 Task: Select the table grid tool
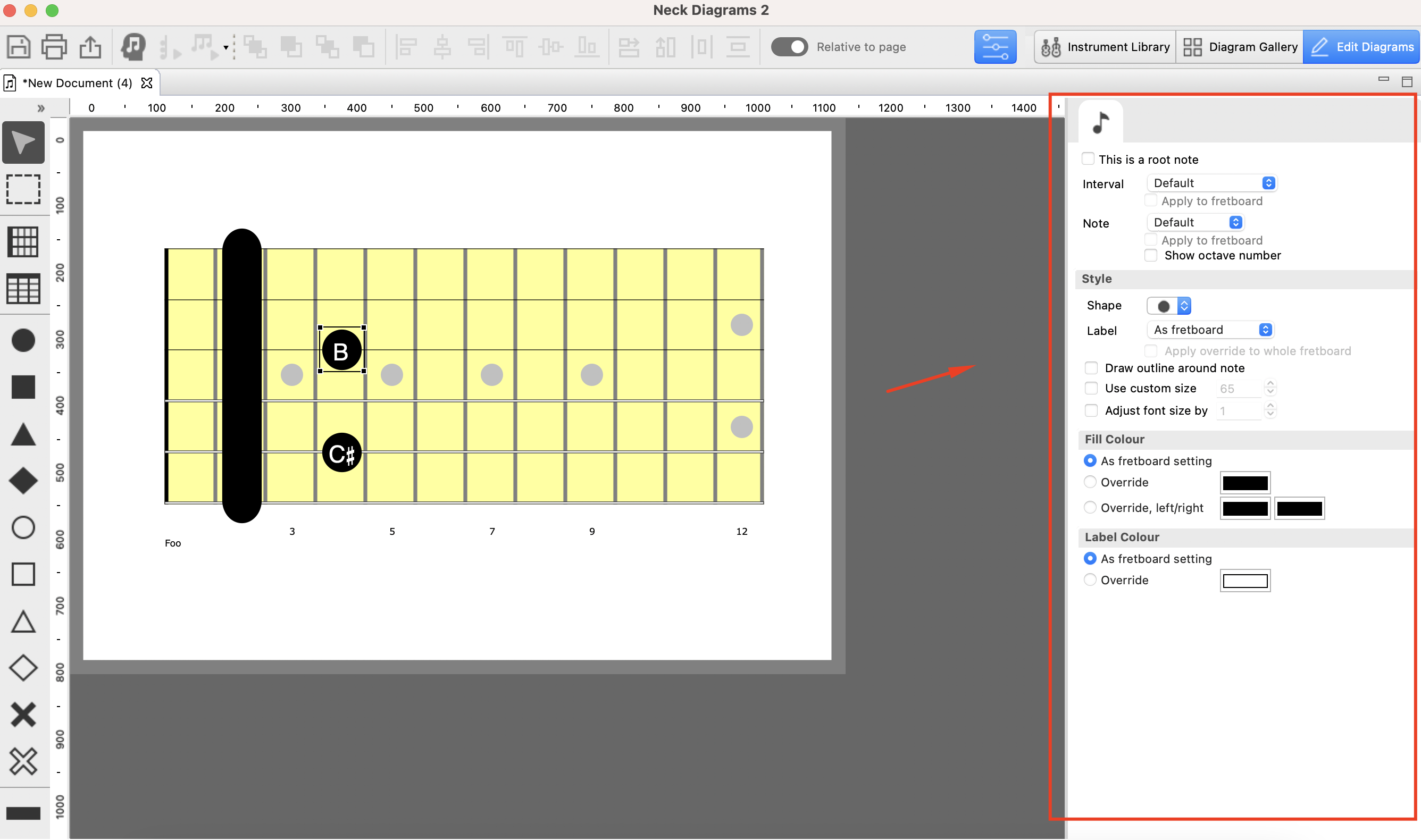pyautogui.click(x=23, y=289)
